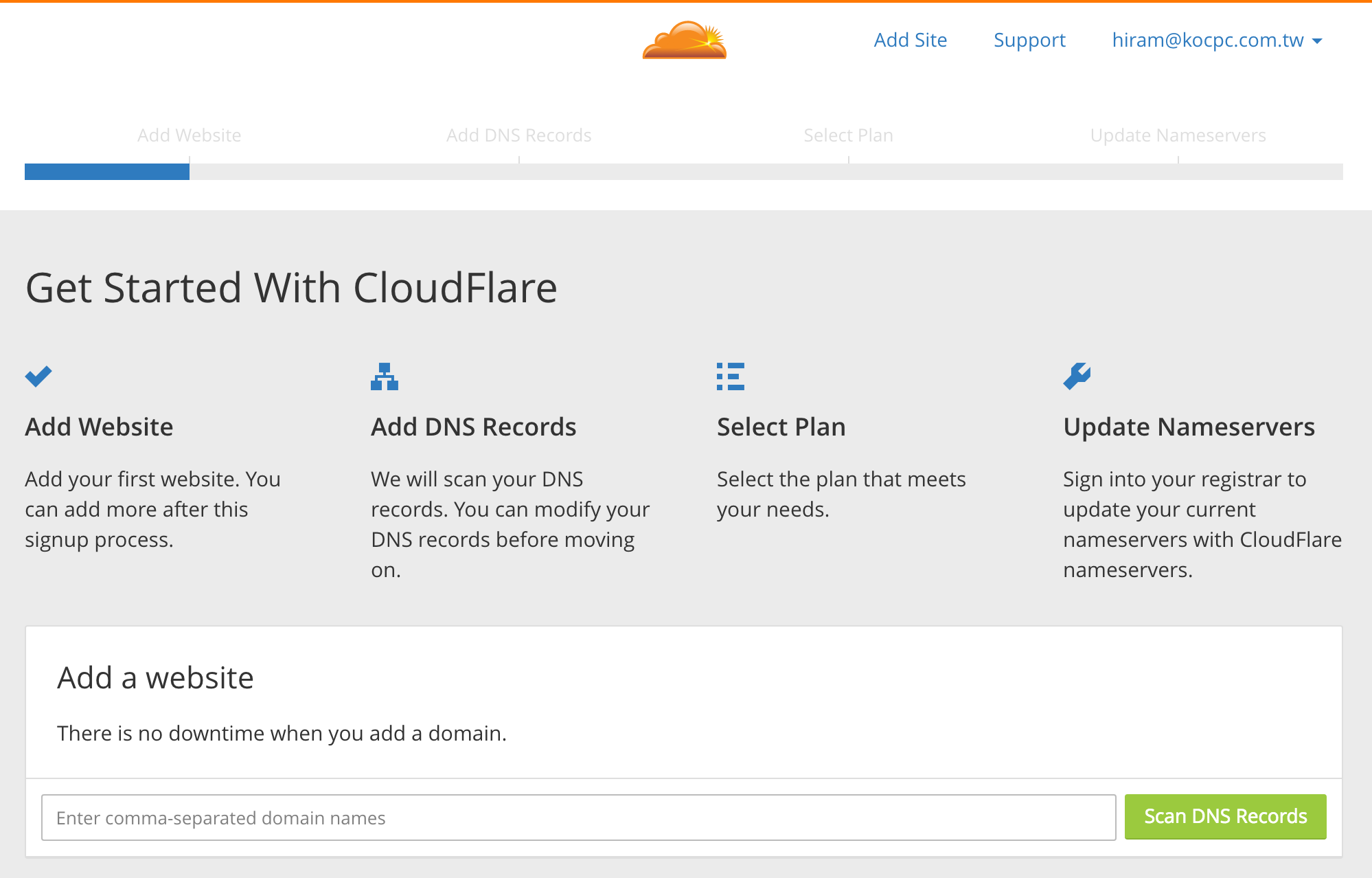The height and width of the screenshot is (878, 1372).
Task: Open the Support link
Action: coord(1029,40)
